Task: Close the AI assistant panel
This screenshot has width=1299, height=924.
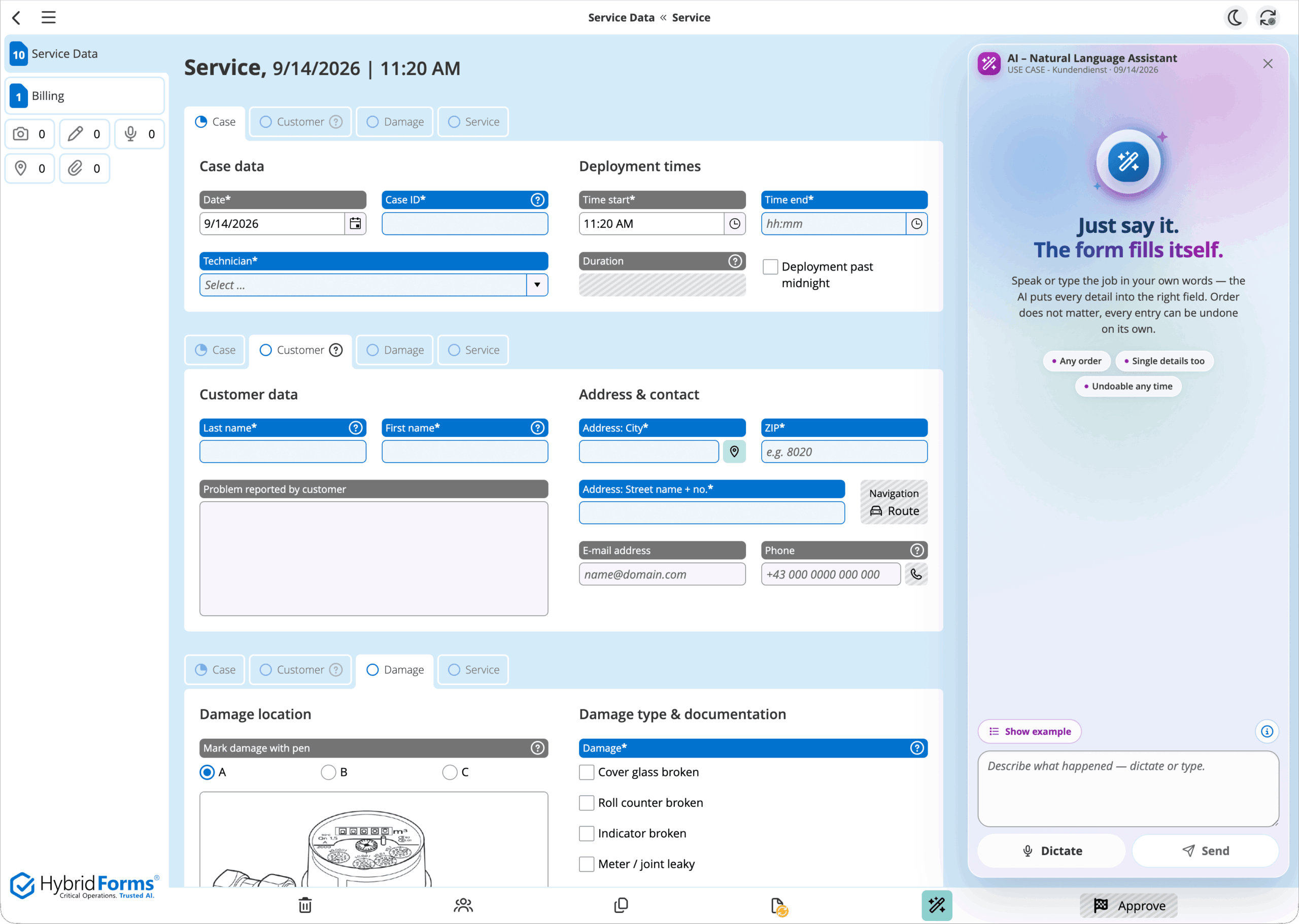Action: 1267,64
